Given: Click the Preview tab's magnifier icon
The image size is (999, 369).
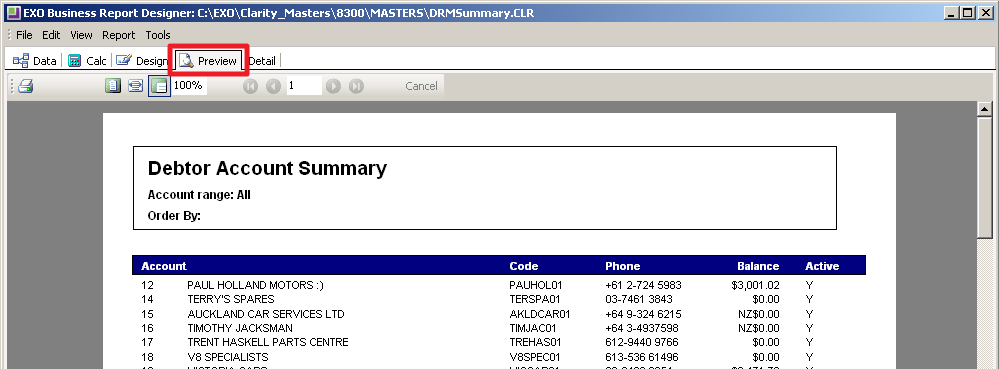Looking at the screenshot, I should pos(185,61).
